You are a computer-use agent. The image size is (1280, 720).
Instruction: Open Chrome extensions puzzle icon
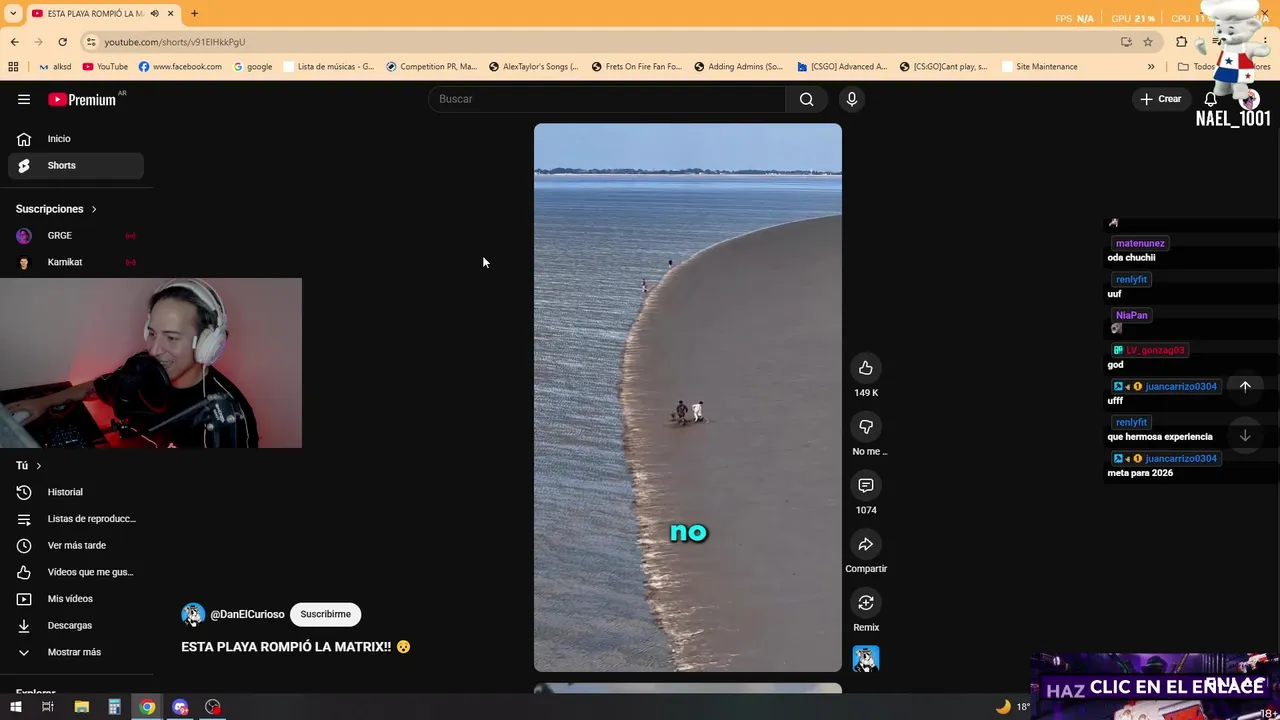1182,42
